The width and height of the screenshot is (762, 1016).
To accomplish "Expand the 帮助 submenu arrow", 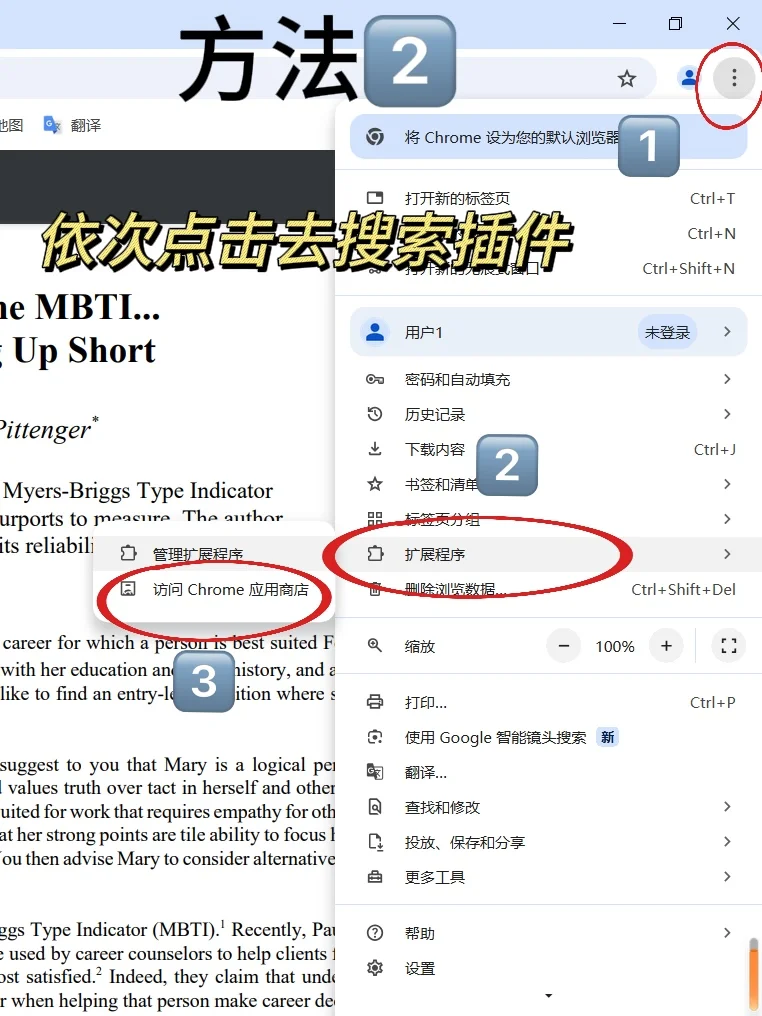I will pyautogui.click(x=727, y=933).
